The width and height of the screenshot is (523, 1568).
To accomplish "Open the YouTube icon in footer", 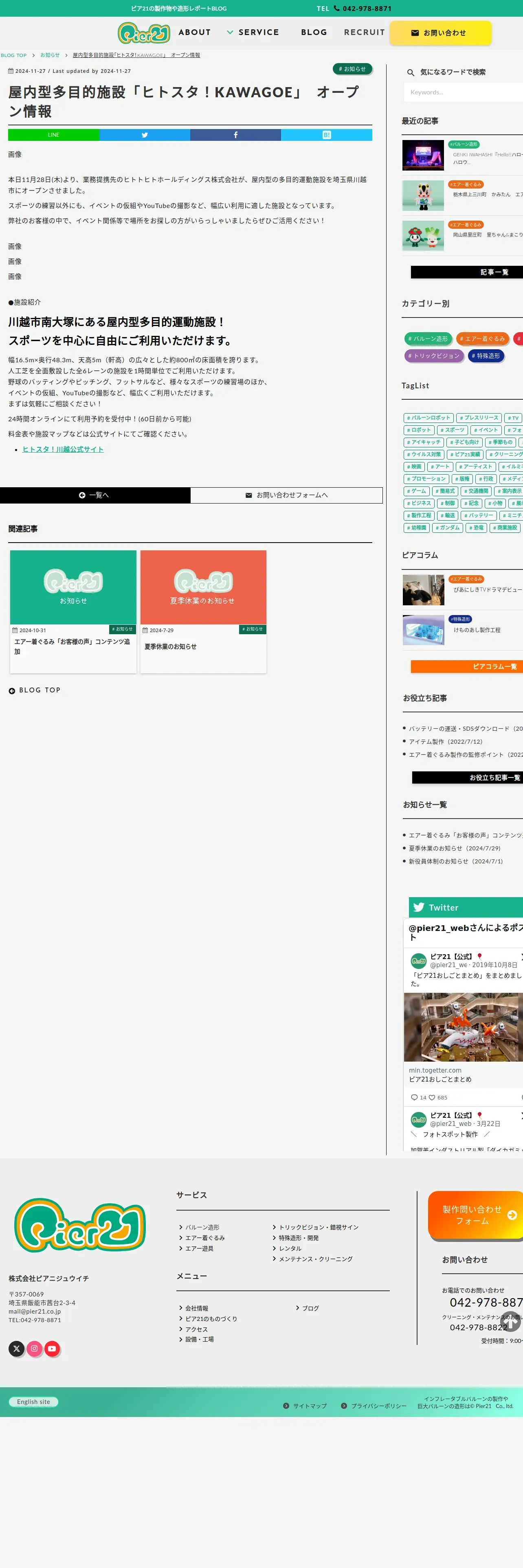I will pyautogui.click(x=52, y=1348).
